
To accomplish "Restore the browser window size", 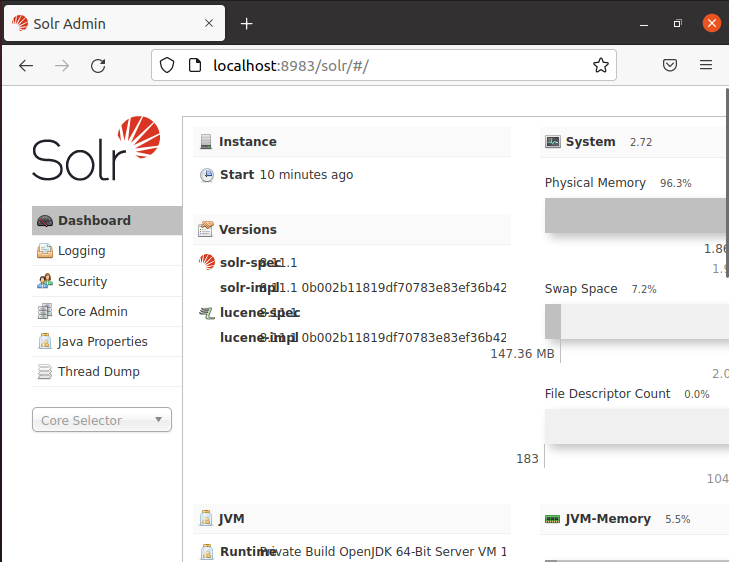I will [x=678, y=23].
